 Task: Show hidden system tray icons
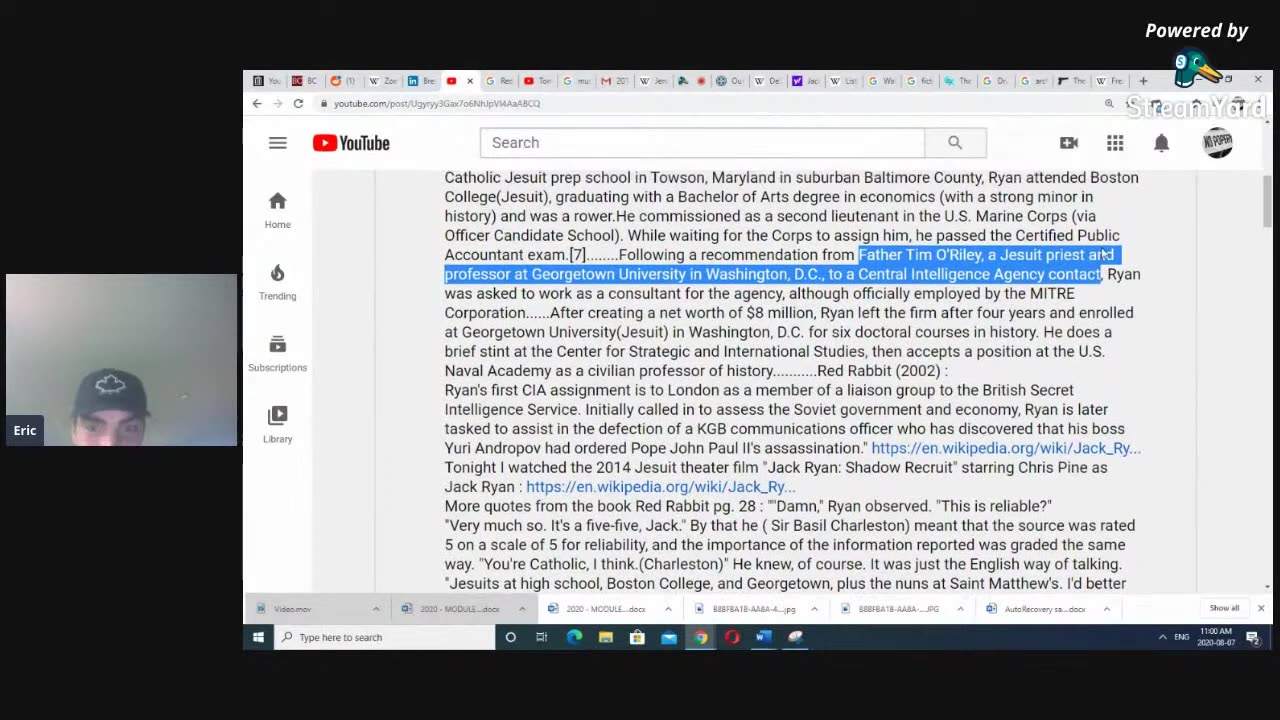coord(1162,637)
